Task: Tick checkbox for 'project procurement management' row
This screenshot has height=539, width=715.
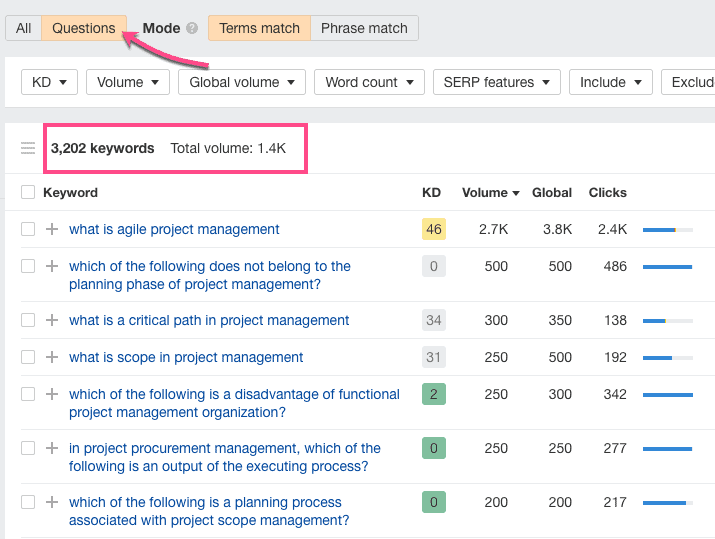Action: point(28,448)
